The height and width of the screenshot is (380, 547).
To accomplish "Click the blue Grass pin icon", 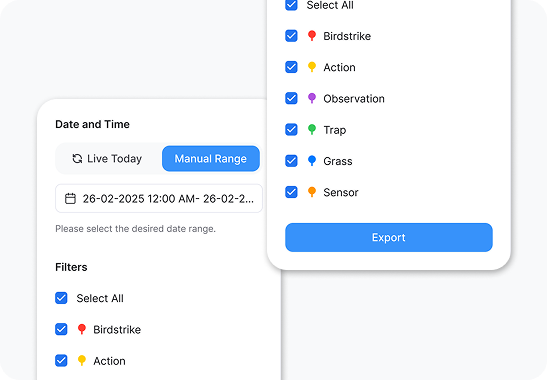I will click(312, 161).
